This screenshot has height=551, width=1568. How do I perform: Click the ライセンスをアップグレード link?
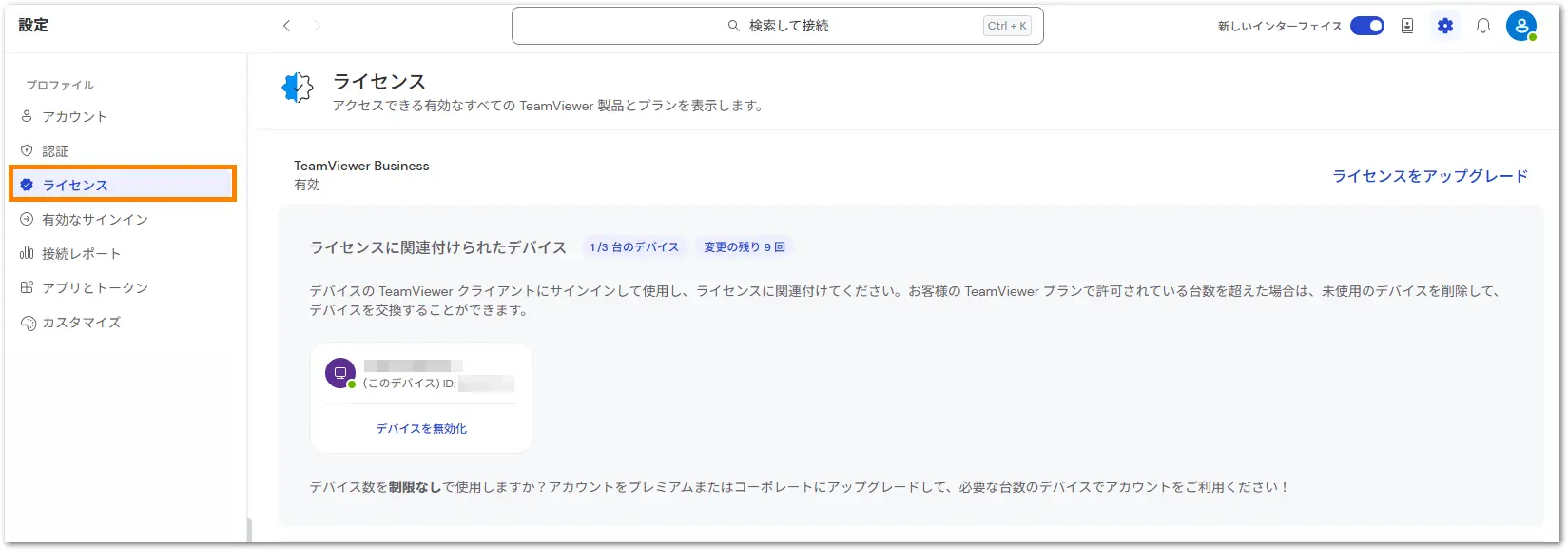(1430, 176)
